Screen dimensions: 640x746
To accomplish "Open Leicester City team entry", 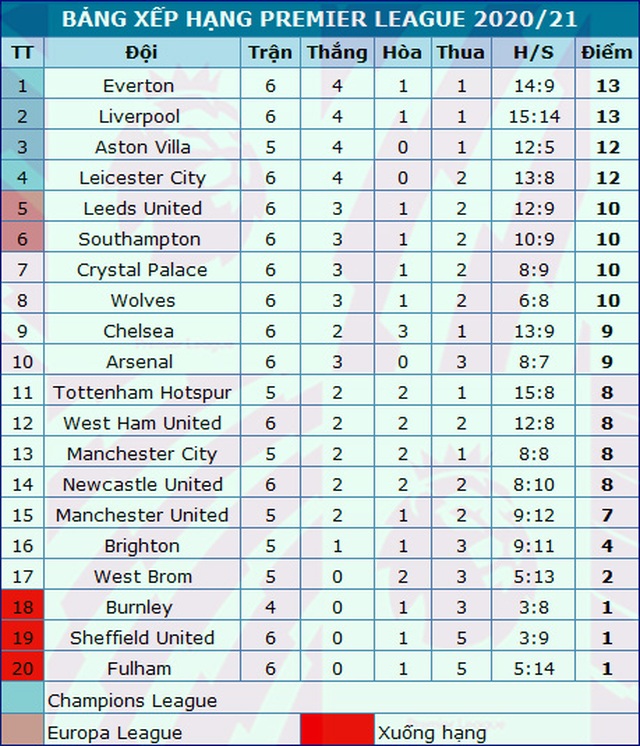I will [x=142, y=178].
